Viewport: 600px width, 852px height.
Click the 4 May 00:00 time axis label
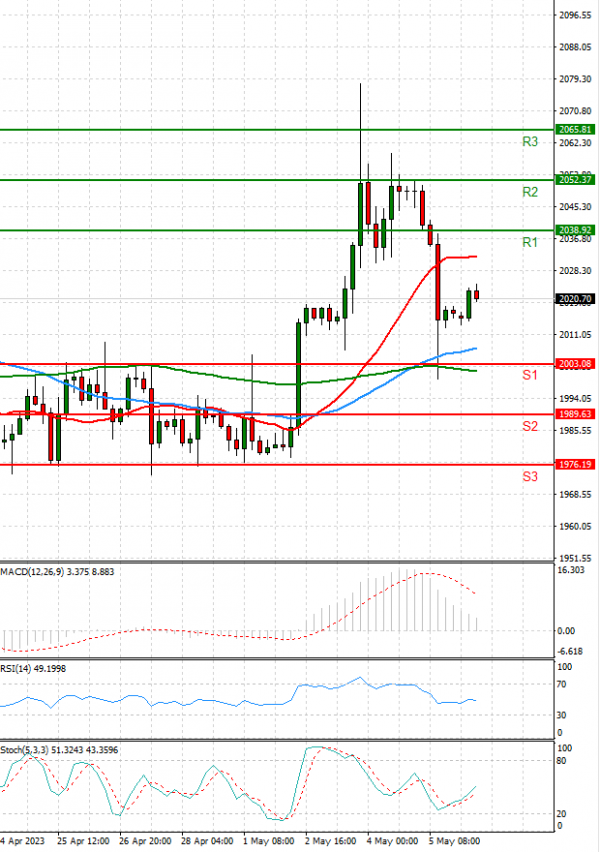click(x=392, y=841)
